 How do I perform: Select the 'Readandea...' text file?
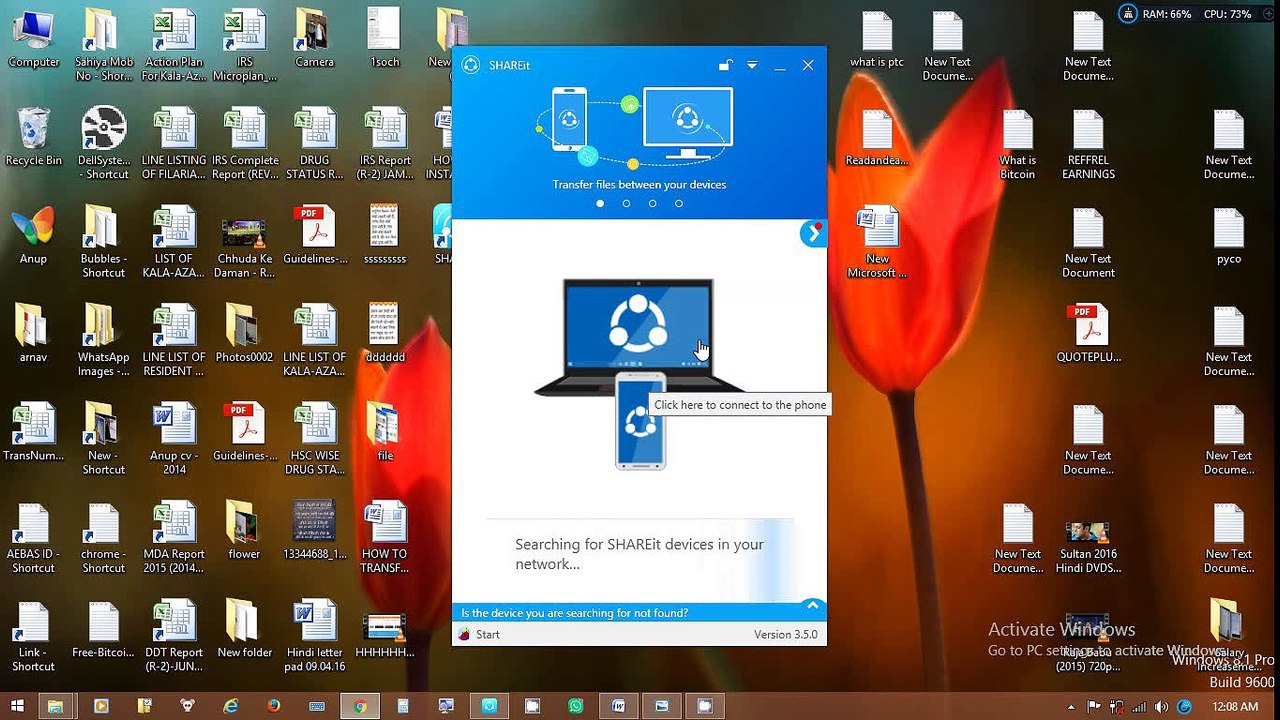877,137
